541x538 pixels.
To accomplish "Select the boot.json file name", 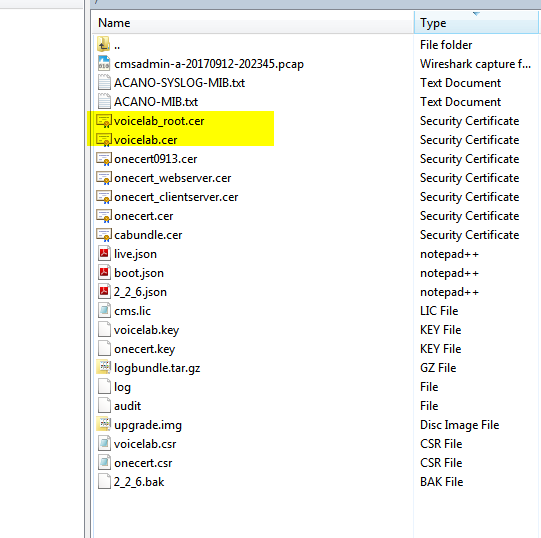I will [139, 273].
